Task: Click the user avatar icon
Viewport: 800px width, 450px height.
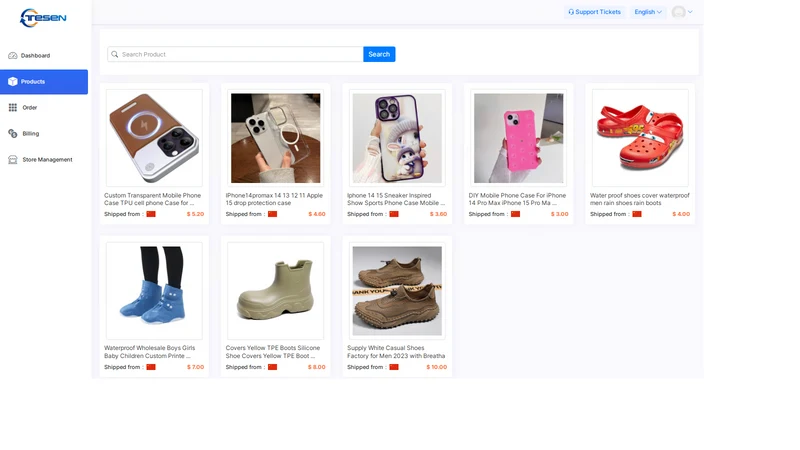Action: click(678, 12)
